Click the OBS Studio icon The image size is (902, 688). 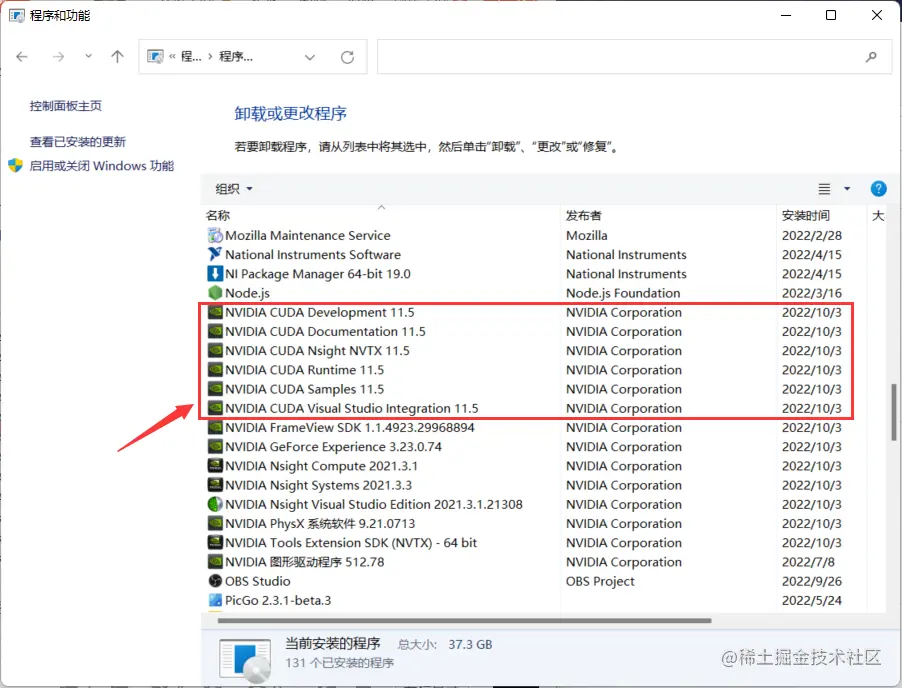(x=215, y=581)
